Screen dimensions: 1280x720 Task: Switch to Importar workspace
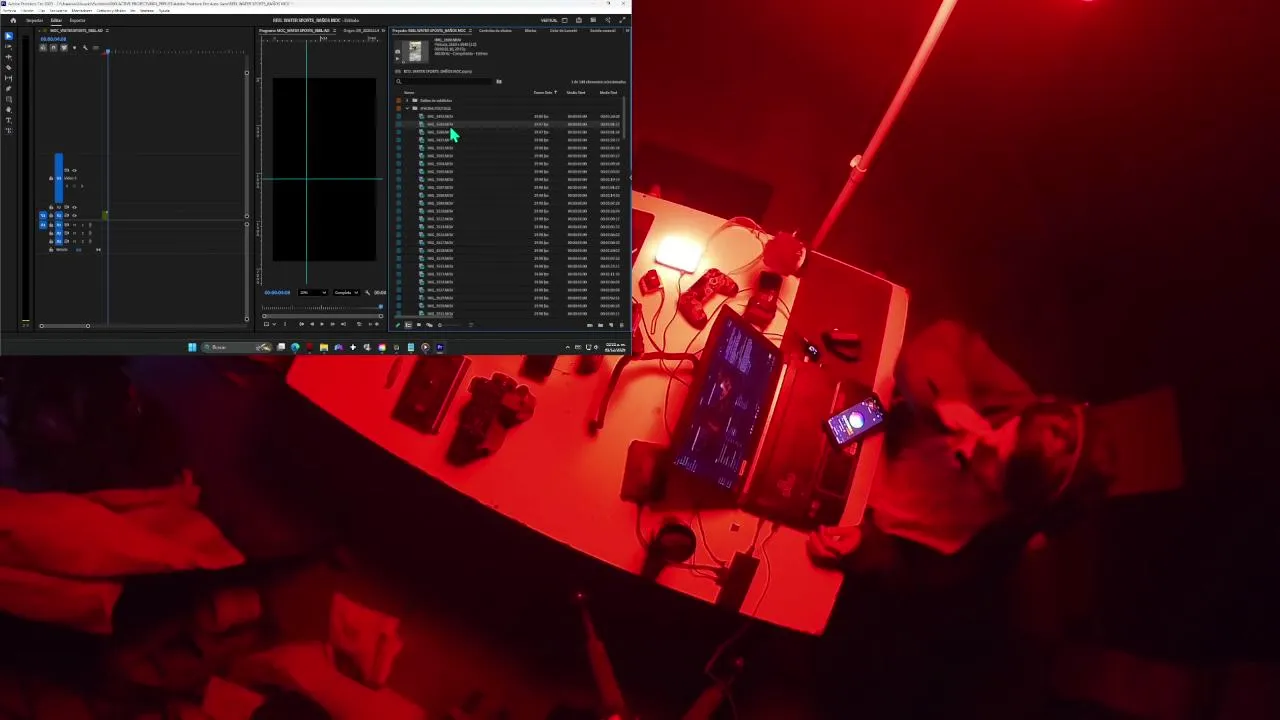(34, 20)
